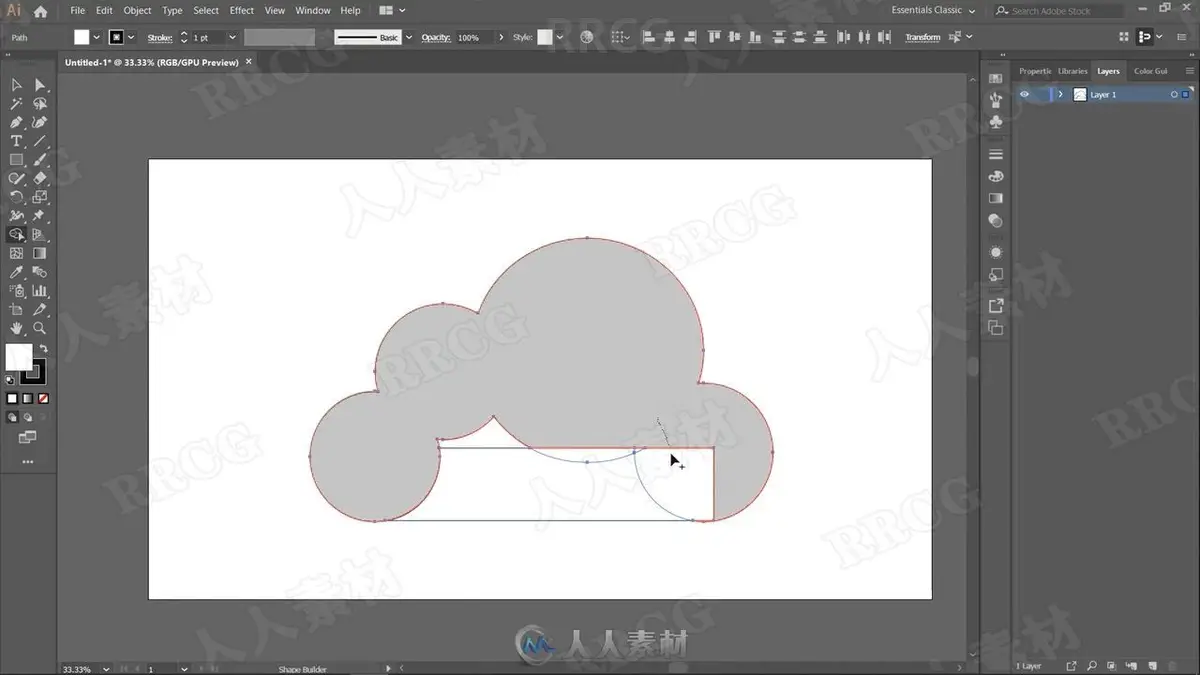Click the Horizontal Align Left icon
The height and width of the screenshot is (675, 1200).
coord(647,37)
